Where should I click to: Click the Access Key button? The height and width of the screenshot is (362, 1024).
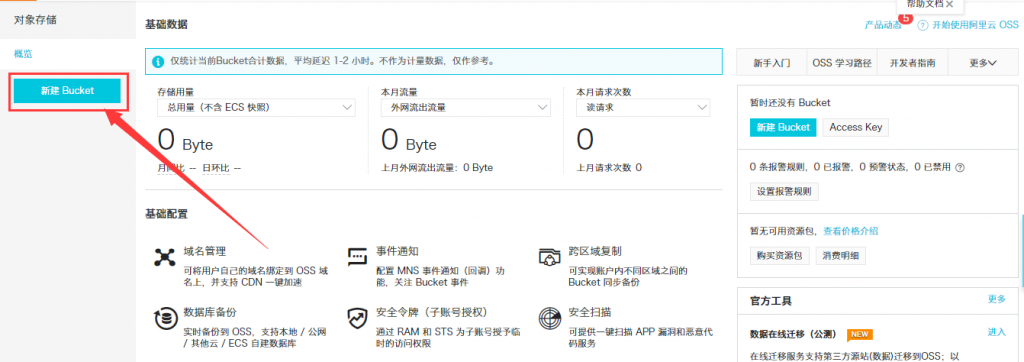pyautogui.click(x=856, y=127)
